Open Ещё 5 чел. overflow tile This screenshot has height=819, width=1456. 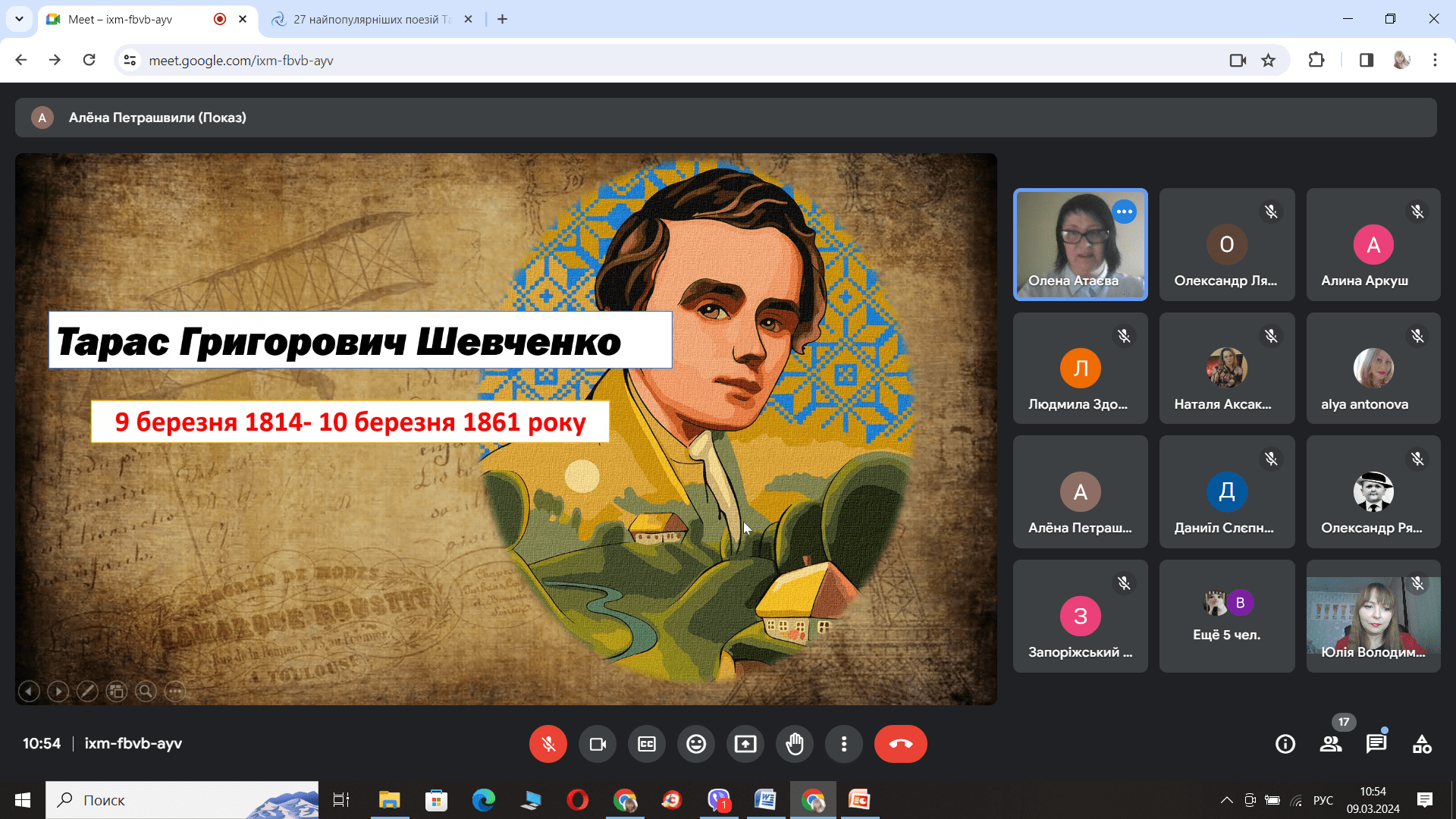click(1227, 616)
